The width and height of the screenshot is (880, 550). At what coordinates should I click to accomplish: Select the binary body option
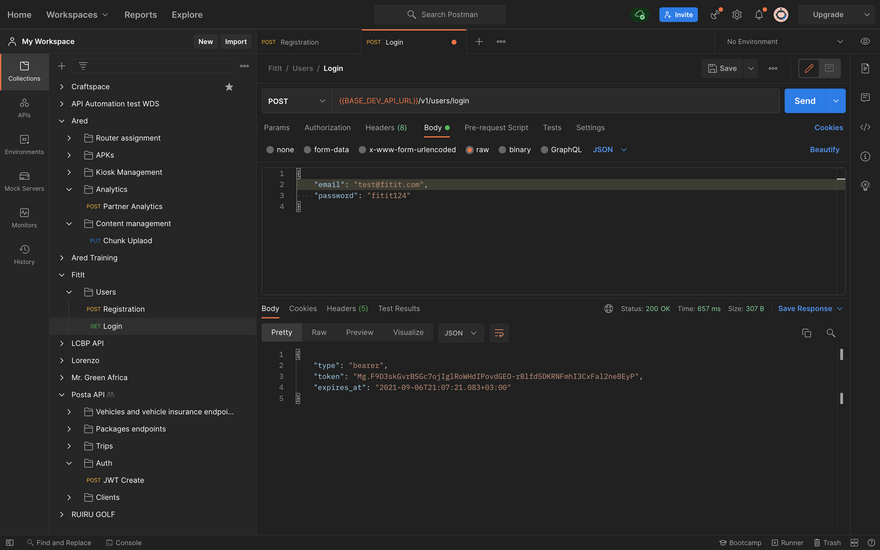point(515,150)
